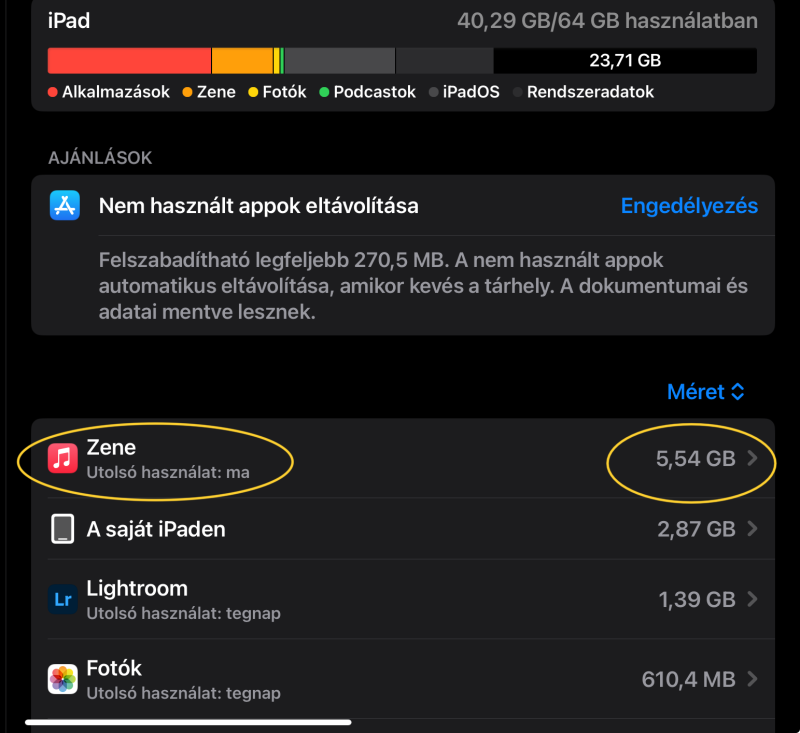Tap the A saját iPaden device icon
Screen dimensions: 800x733
(63, 529)
